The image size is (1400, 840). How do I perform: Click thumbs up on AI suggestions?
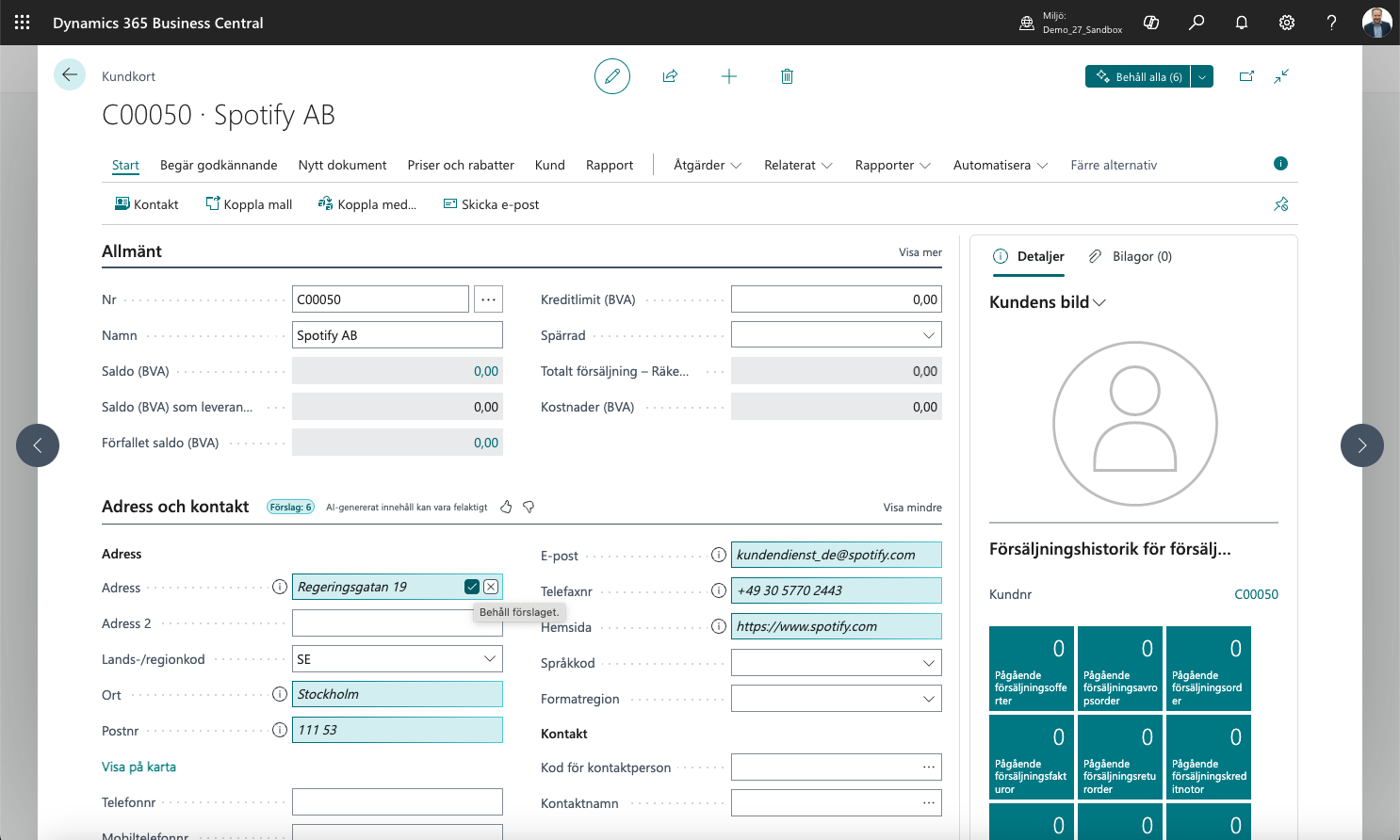(506, 507)
